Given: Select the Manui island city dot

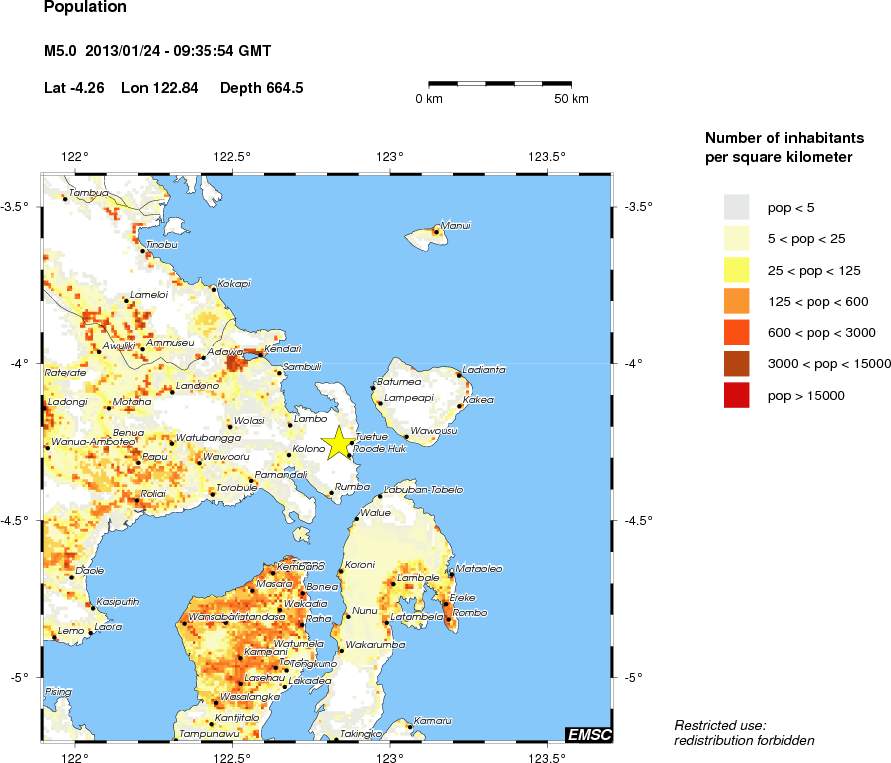Looking at the screenshot, I should 436,231.
